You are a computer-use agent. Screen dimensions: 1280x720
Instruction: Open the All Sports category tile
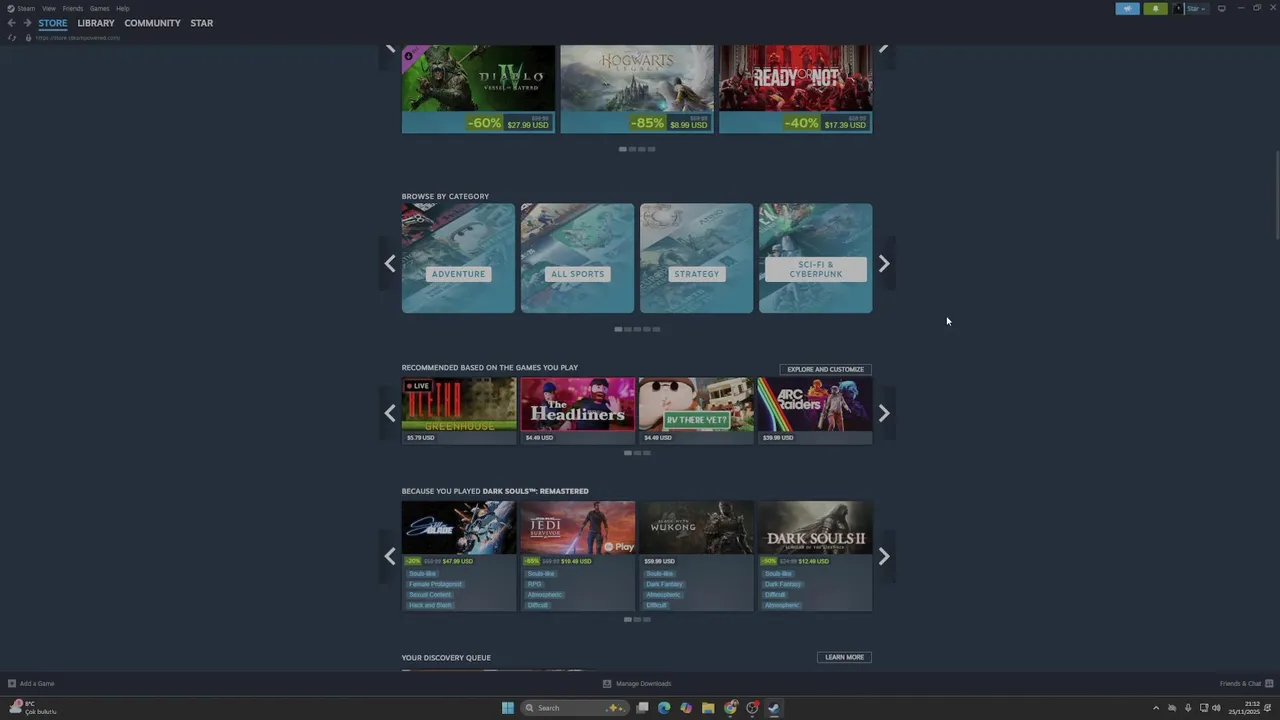pos(577,258)
